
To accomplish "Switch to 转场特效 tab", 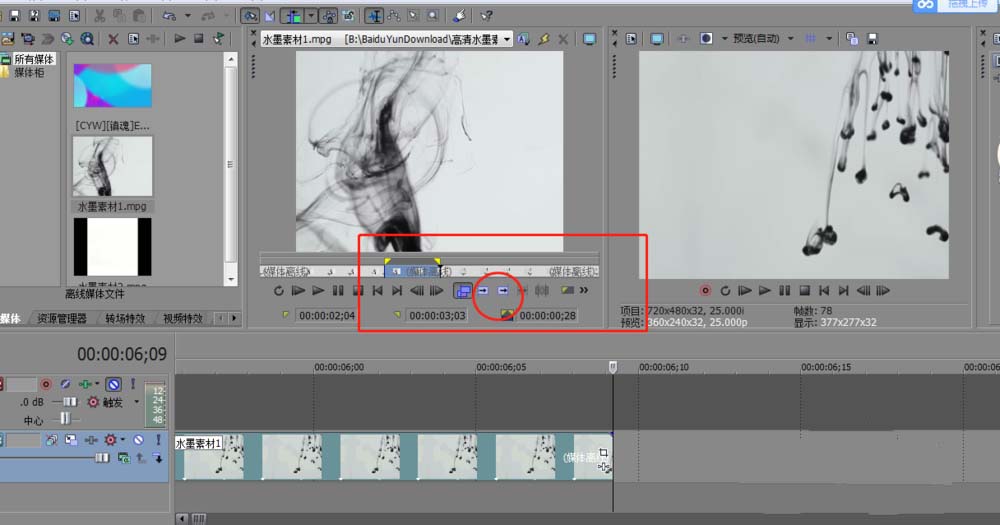I will pos(125,318).
